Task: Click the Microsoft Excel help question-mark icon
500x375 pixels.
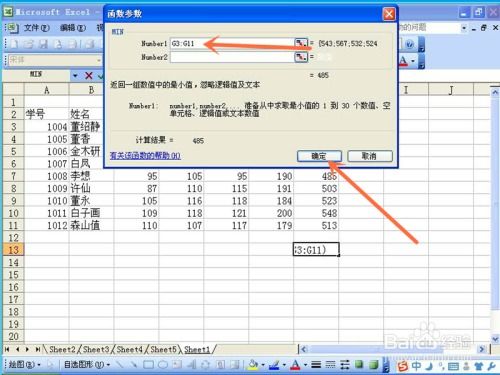Action: coord(410,44)
